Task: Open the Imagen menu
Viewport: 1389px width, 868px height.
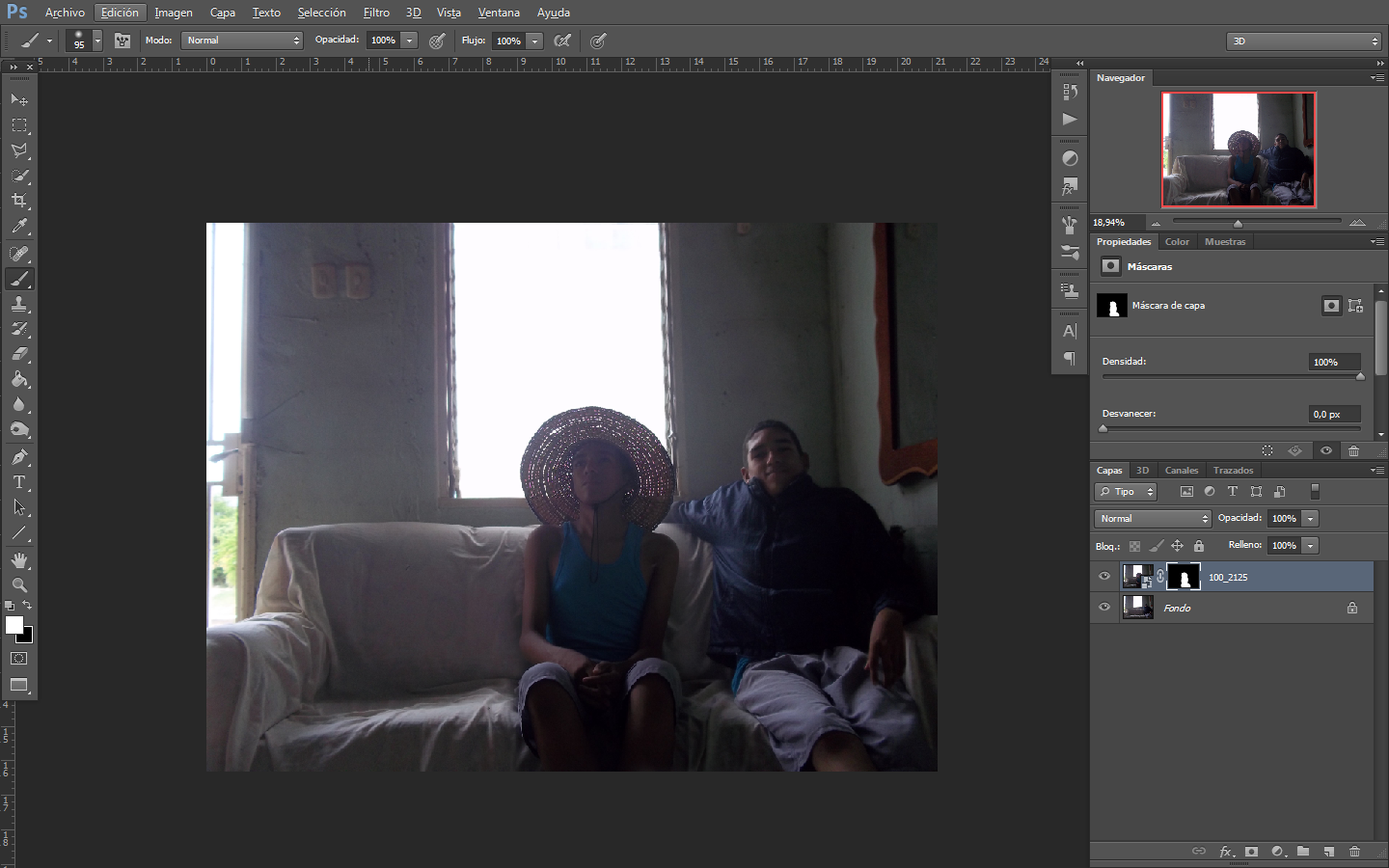Action: (174, 13)
